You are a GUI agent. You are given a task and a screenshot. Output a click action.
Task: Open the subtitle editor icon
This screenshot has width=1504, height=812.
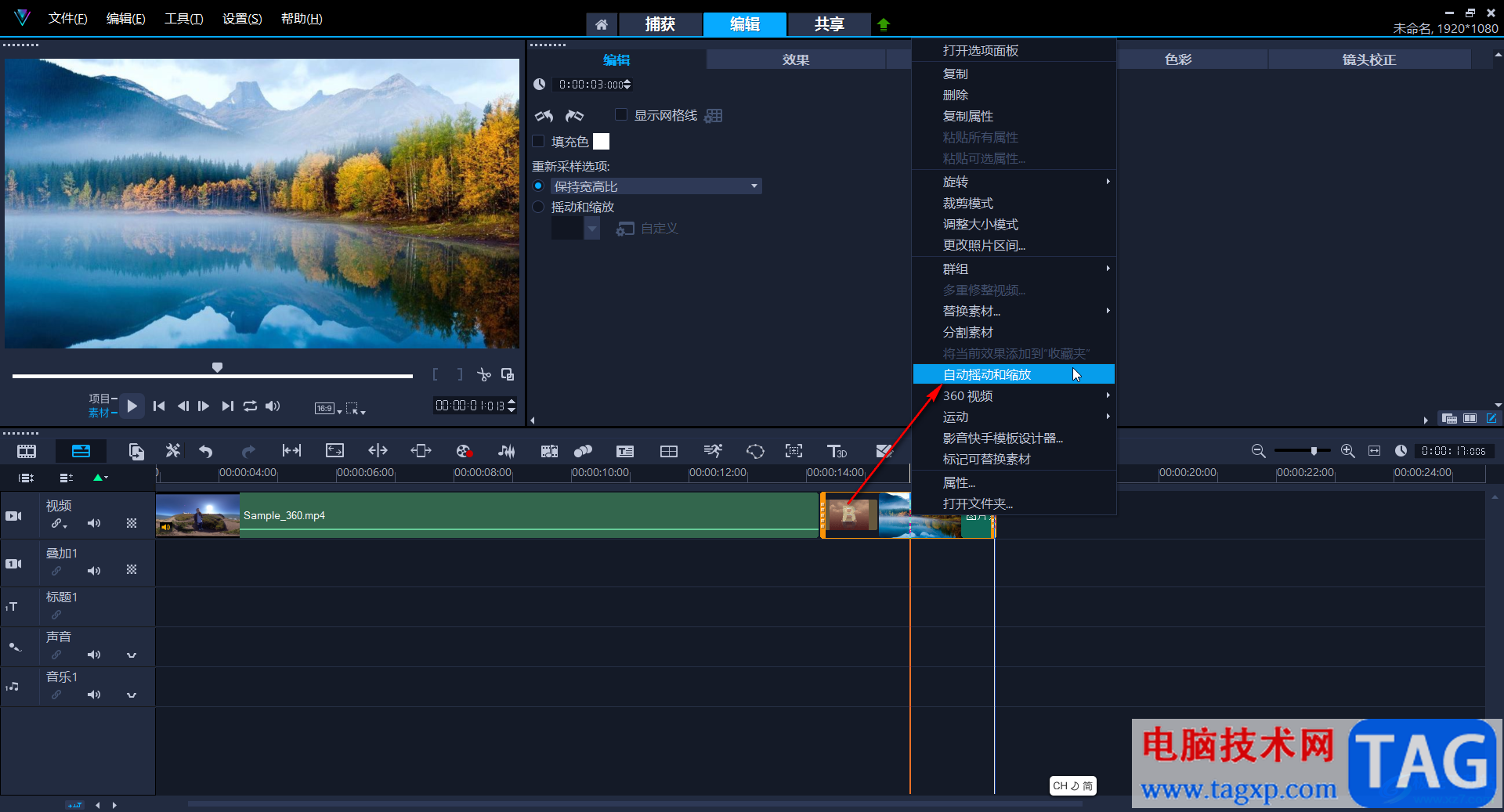click(625, 451)
